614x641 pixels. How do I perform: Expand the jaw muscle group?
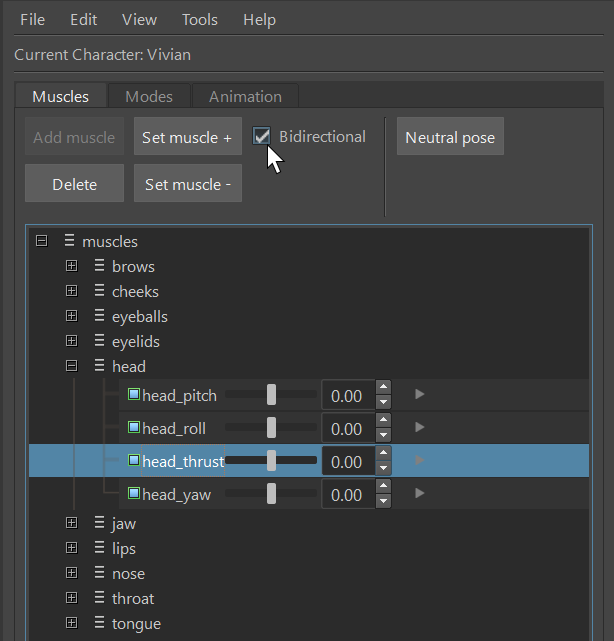71,523
